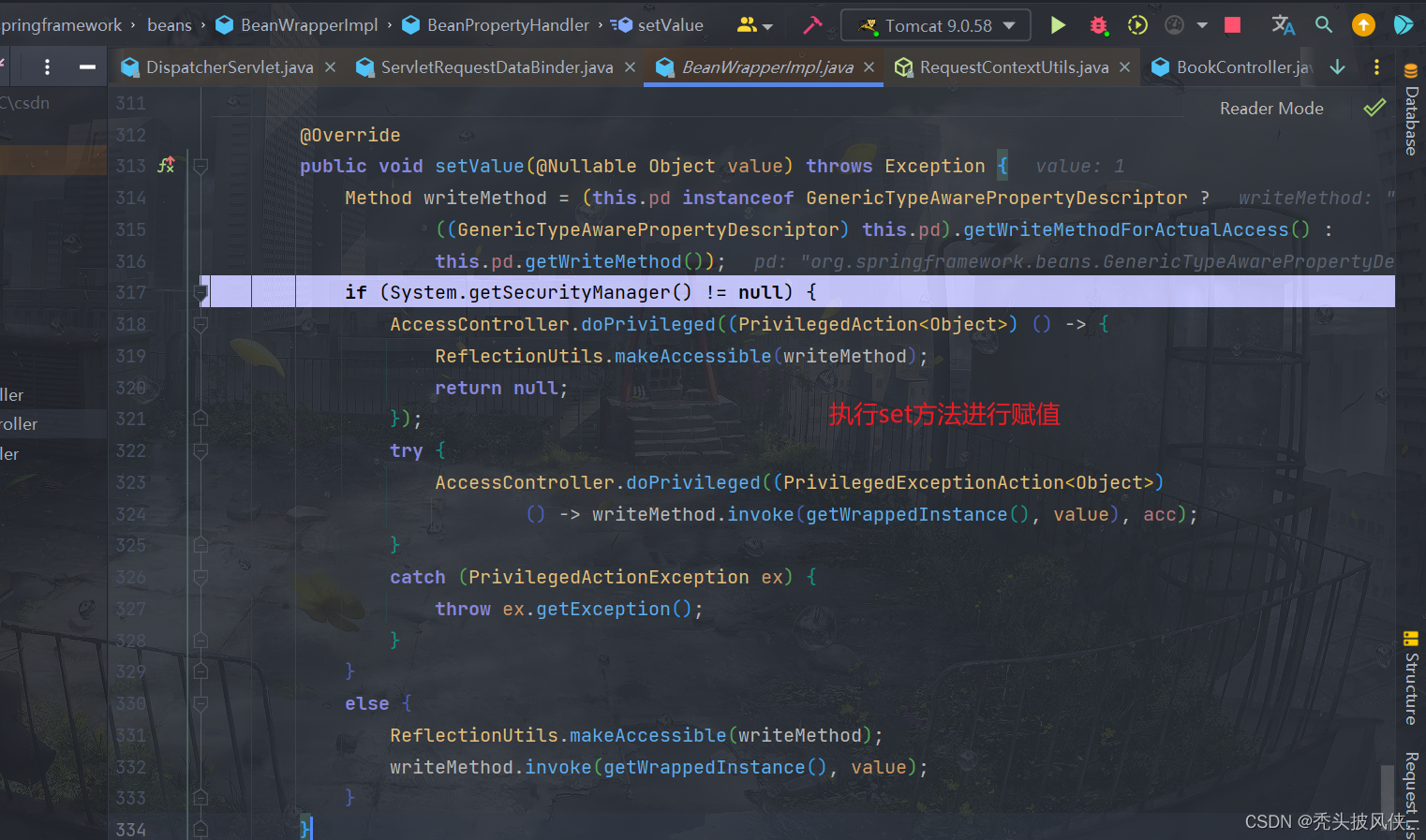Open the Tomcat 9.0.58 run configuration dropdown
The height and width of the screenshot is (840, 1426).
point(936,25)
